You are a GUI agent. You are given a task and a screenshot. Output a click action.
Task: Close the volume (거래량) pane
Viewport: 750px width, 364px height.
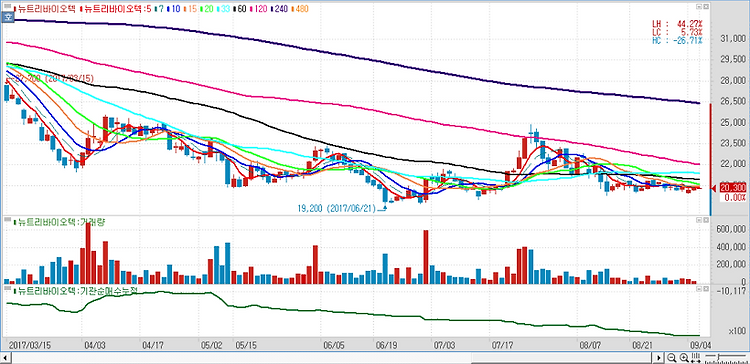coord(705,220)
